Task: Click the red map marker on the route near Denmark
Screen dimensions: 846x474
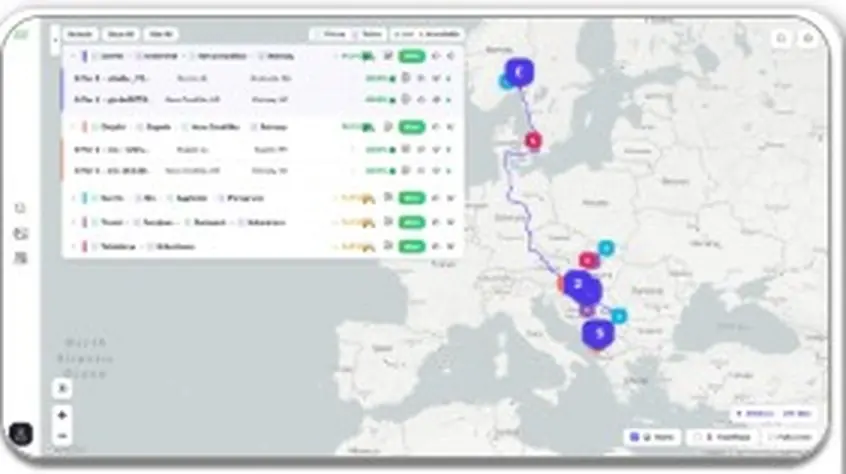Action: [533, 141]
